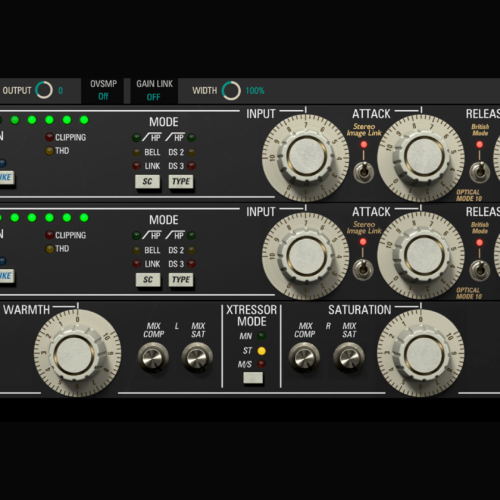Click upper channel DS 3 LED

point(191,166)
